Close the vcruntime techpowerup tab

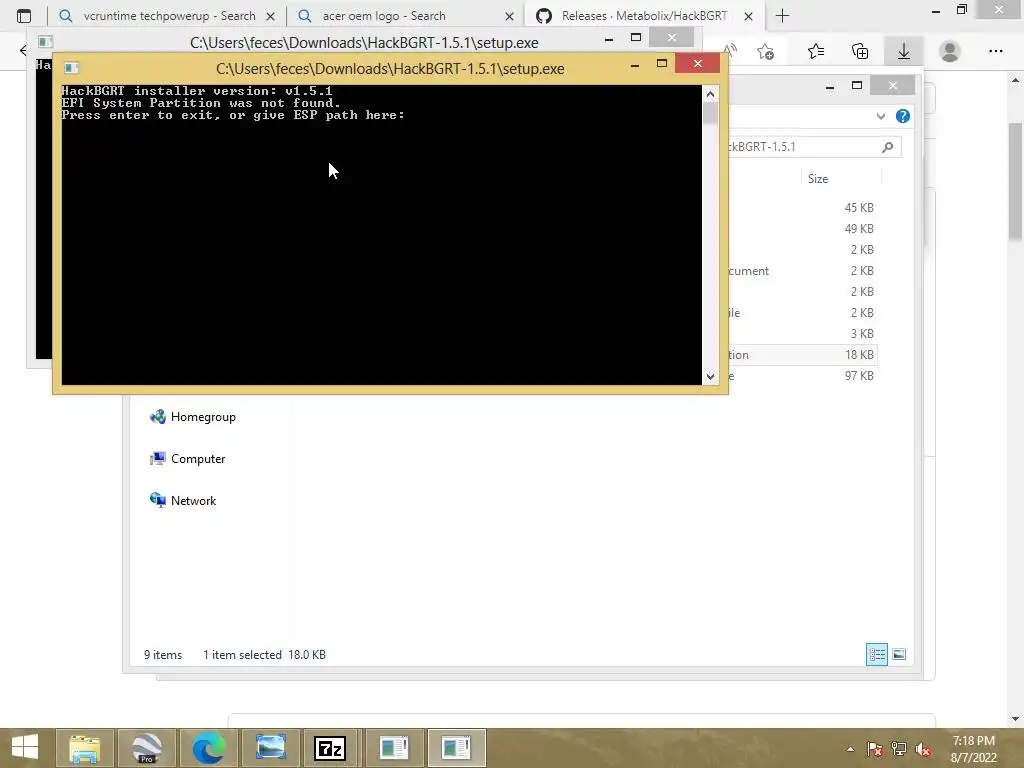point(270,16)
